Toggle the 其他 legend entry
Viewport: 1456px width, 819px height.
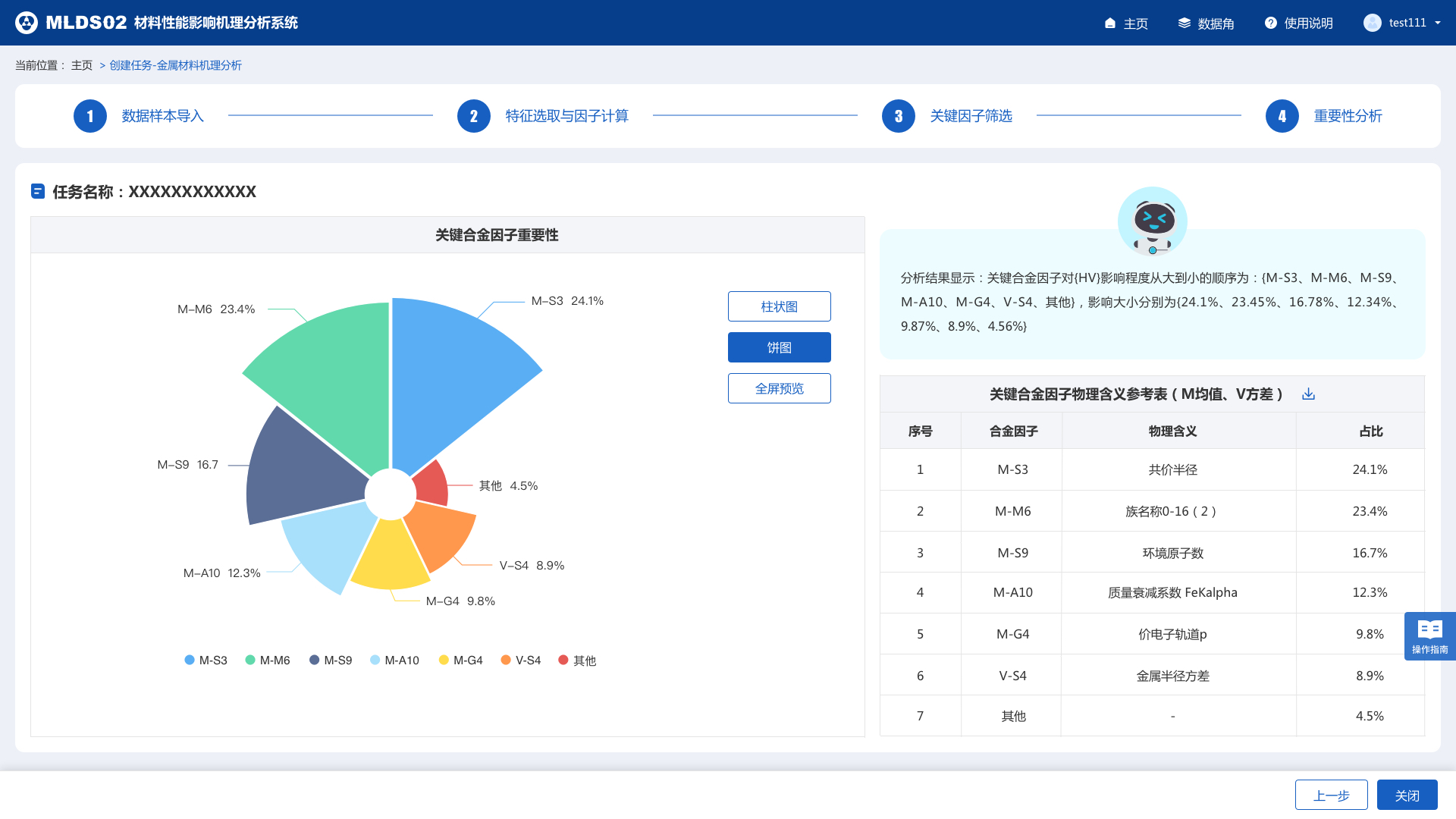point(576,661)
